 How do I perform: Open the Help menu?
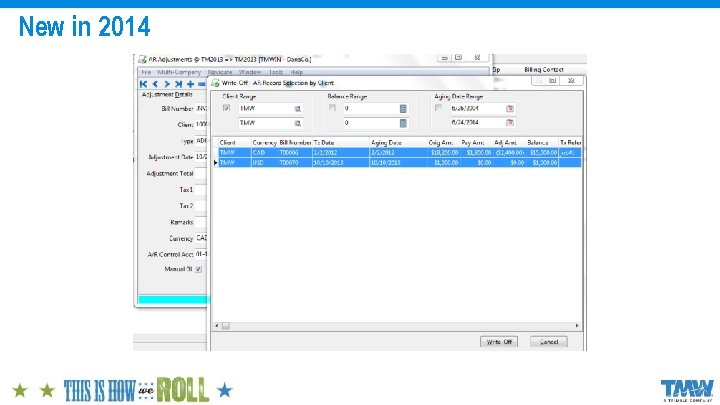pyautogui.click(x=297, y=72)
